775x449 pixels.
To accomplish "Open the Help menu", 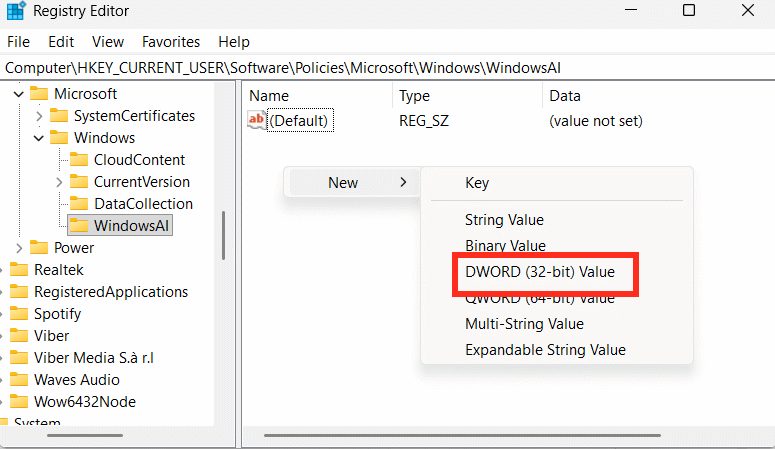I will pyautogui.click(x=234, y=42).
